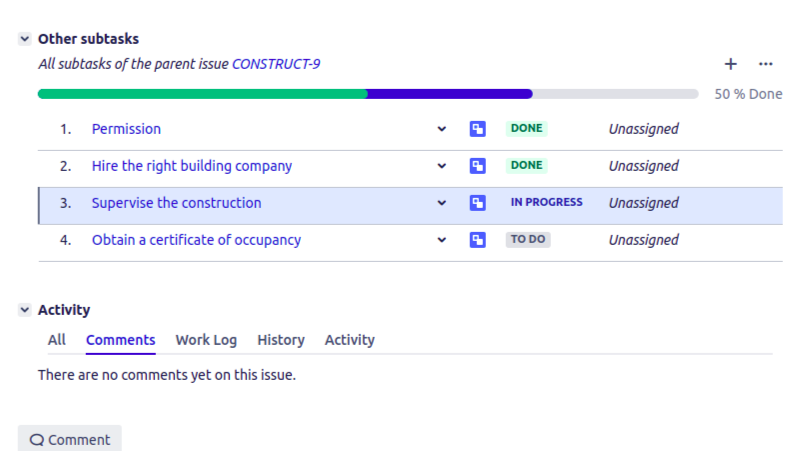Click subtask icon for certificate of occupancy

point(478,240)
